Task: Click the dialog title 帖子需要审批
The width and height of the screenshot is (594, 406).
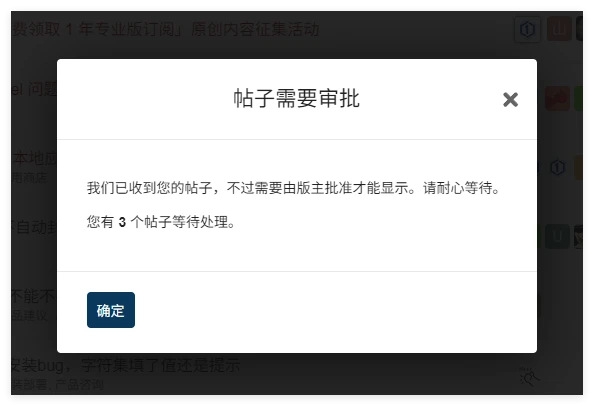Action: (x=296, y=99)
